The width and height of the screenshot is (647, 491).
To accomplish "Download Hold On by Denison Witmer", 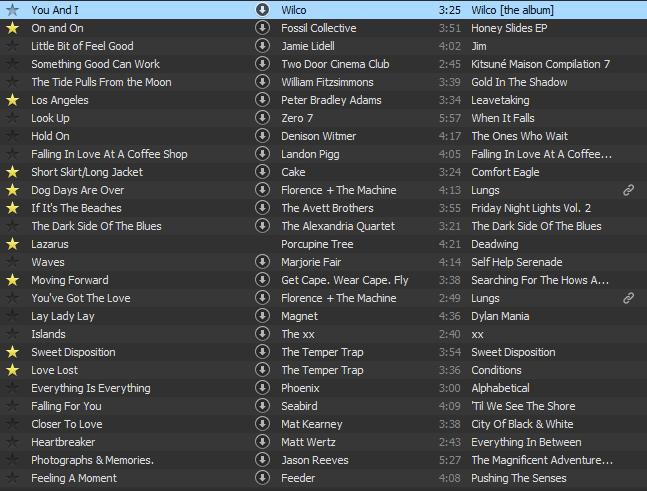I will (x=262, y=136).
